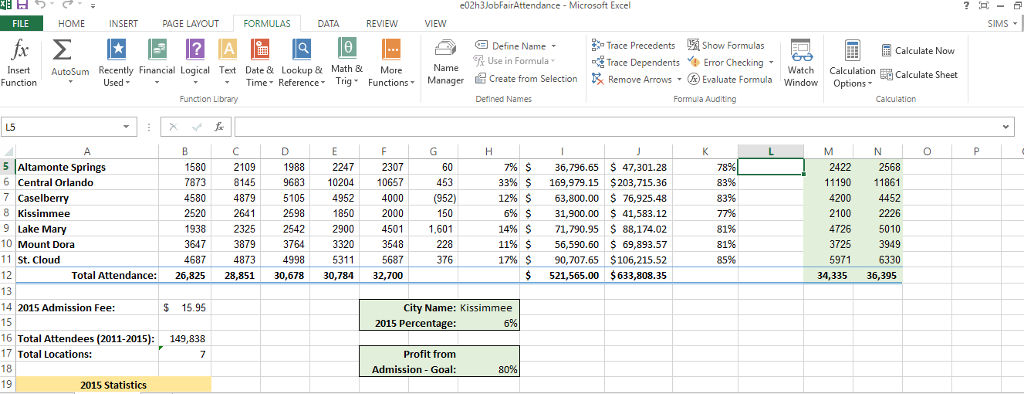This screenshot has width=1024, height=394.
Task: Click Calculate Now
Action: 918,50
